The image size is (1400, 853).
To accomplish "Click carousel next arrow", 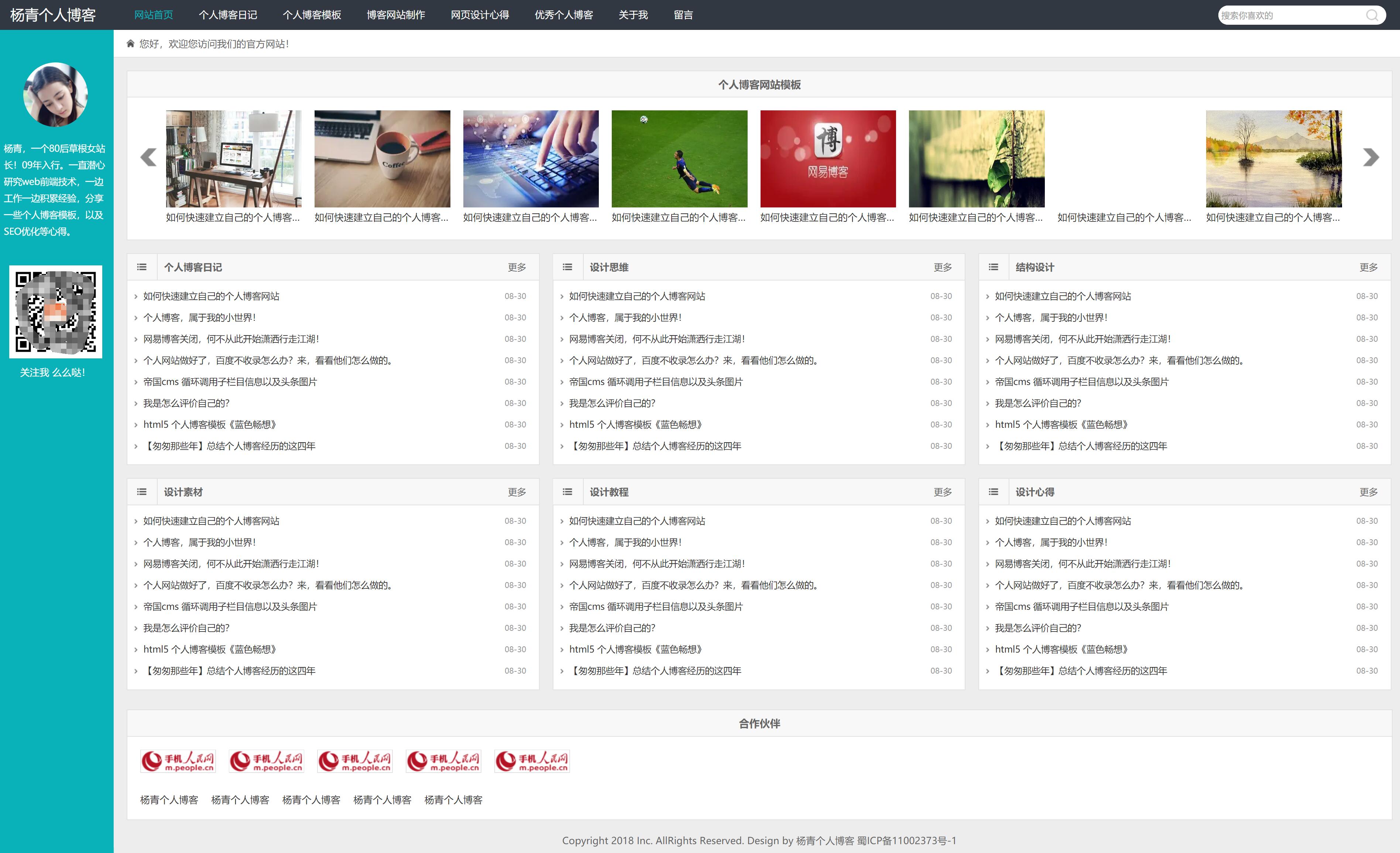I will (1370, 157).
